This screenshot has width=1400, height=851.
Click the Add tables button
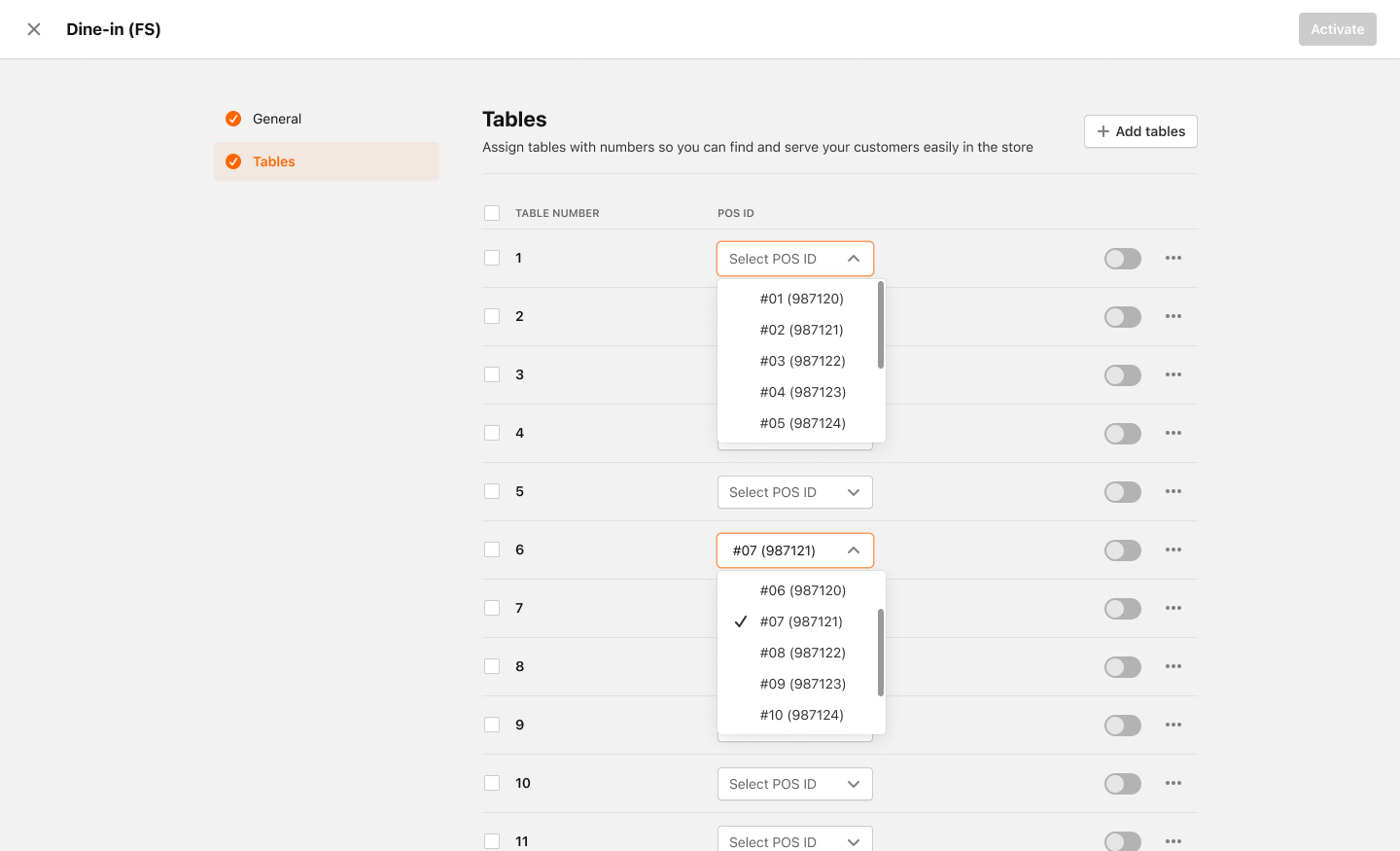click(x=1140, y=131)
